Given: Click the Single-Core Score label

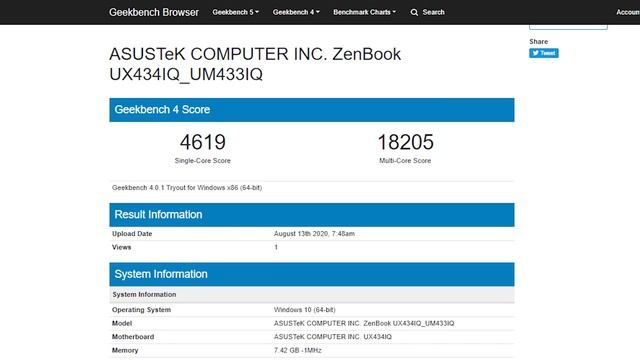Looking at the screenshot, I should point(202,161).
